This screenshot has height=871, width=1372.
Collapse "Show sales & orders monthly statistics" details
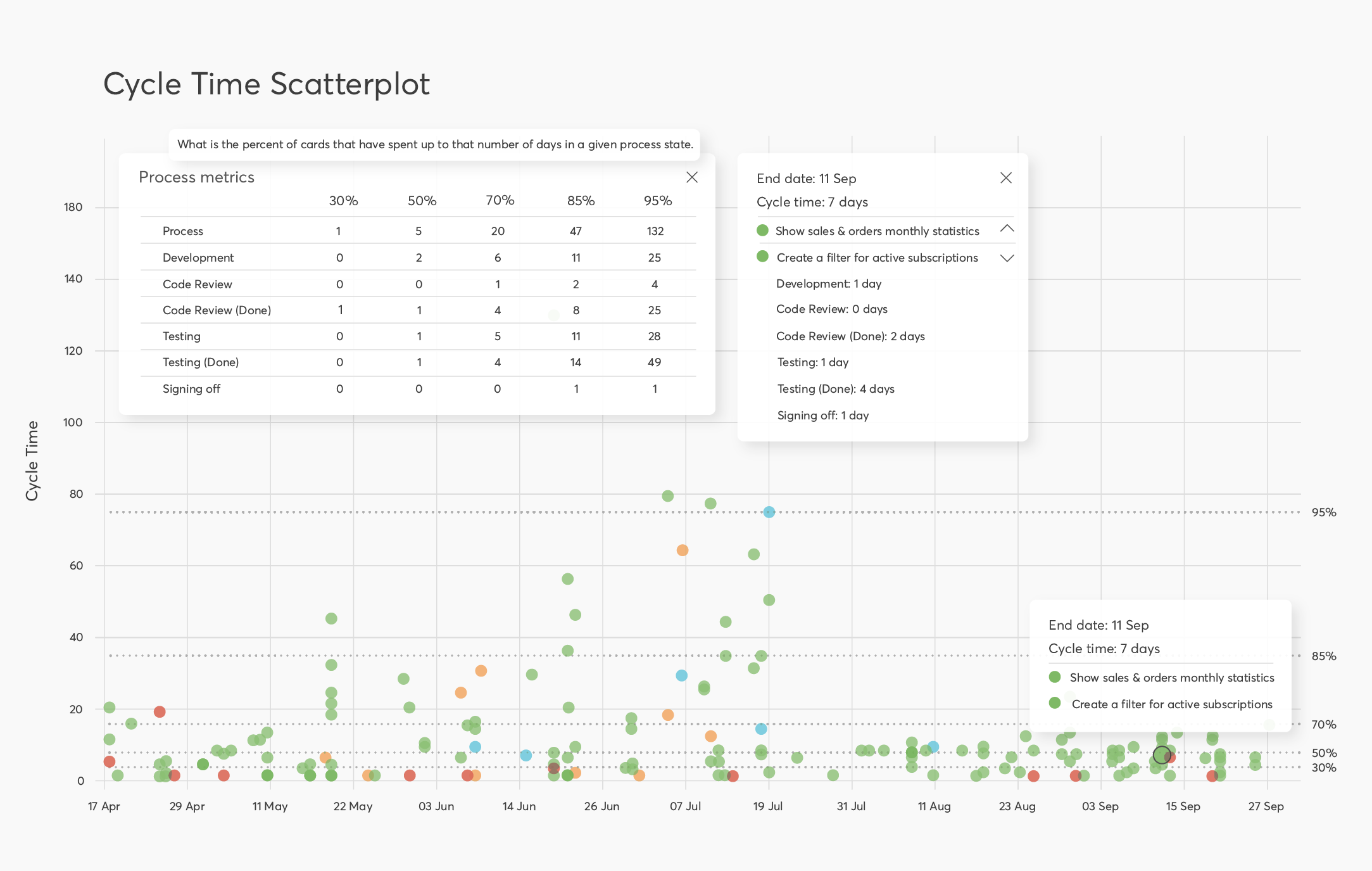coord(1008,229)
